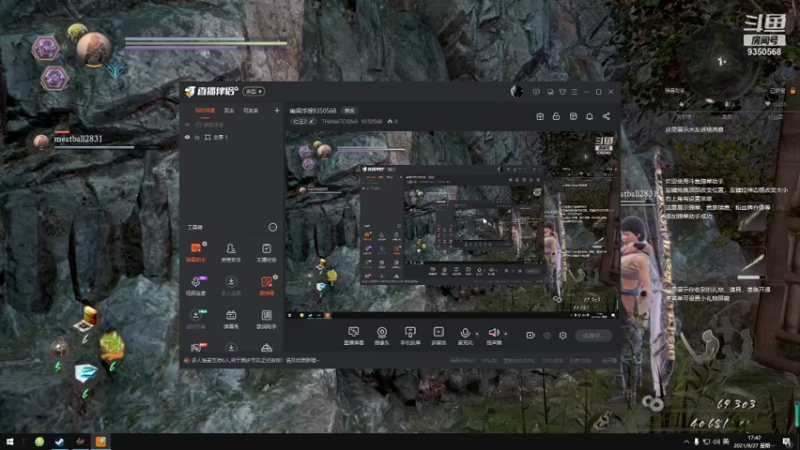Open the skin T-shirt icon in title bar
800x450 pixels.
pyautogui.click(x=562, y=92)
